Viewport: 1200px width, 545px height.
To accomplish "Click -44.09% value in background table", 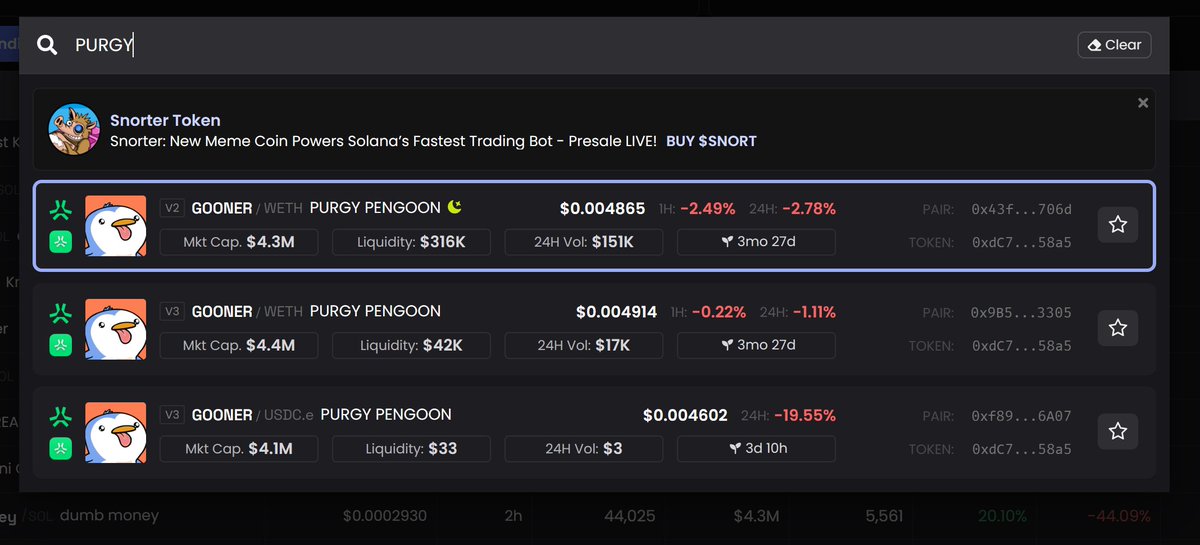I will 1118,516.
